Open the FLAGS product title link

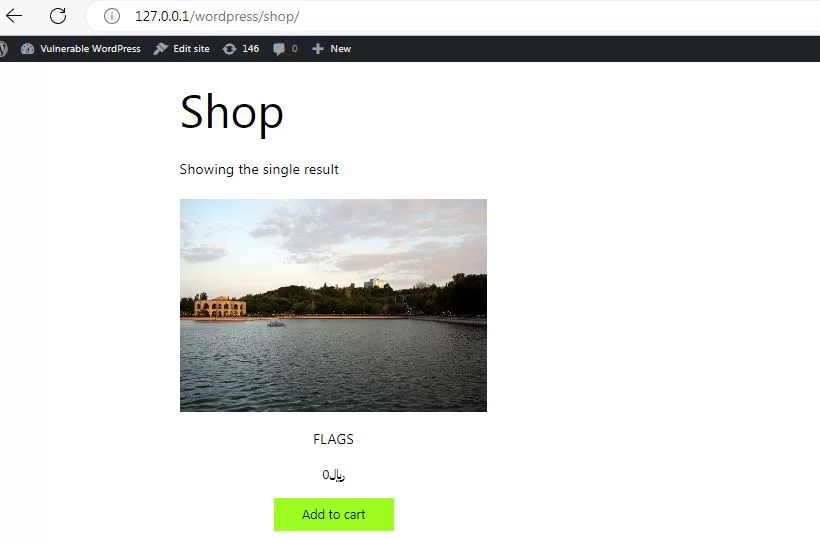(x=333, y=439)
